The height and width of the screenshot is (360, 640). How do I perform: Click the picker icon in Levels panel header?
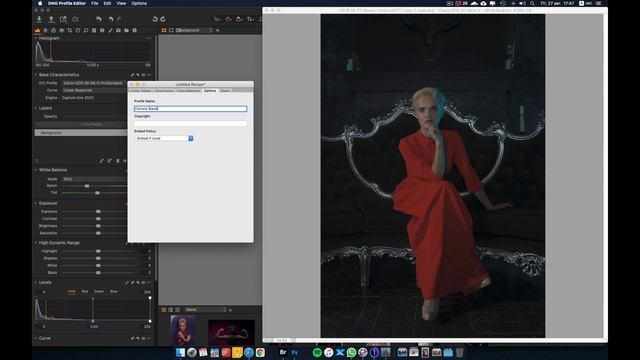point(127,282)
